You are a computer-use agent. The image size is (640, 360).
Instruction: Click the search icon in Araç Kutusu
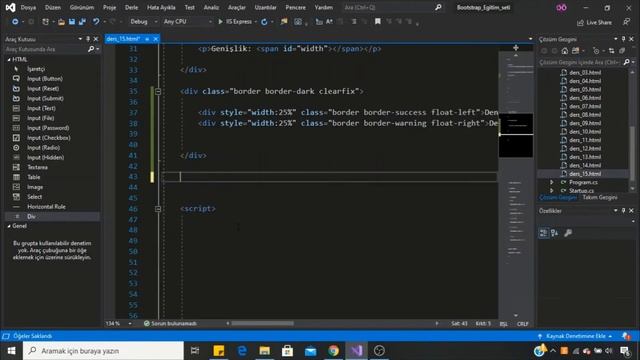(x=91, y=49)
